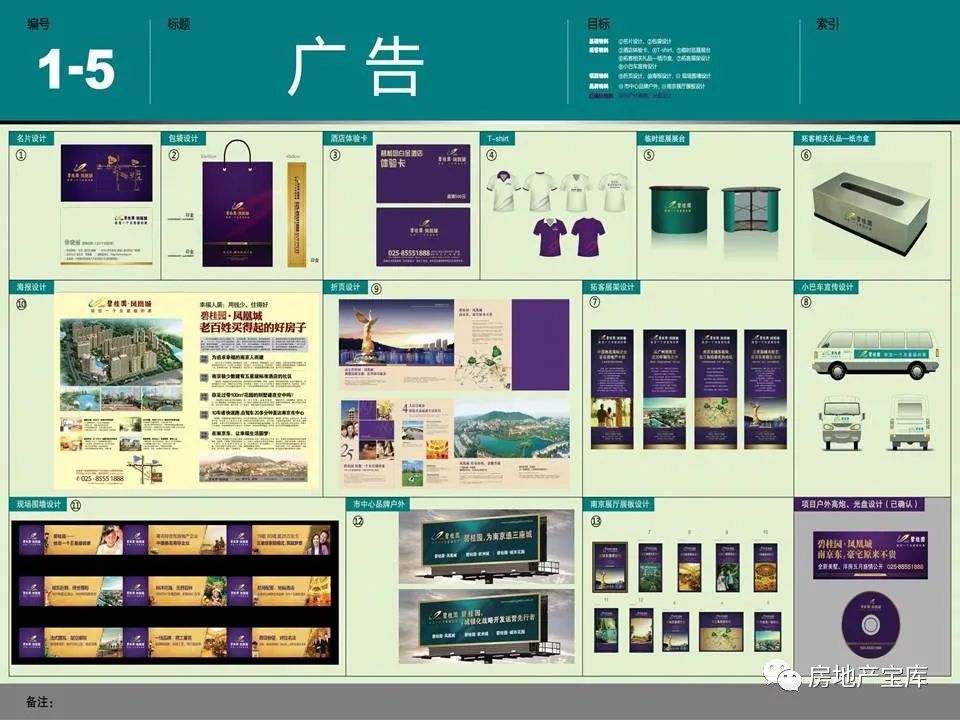Select the minibus rear-view image
Image resolution: width=960 pixels, height=720 pixels.
tap(910, 422)
